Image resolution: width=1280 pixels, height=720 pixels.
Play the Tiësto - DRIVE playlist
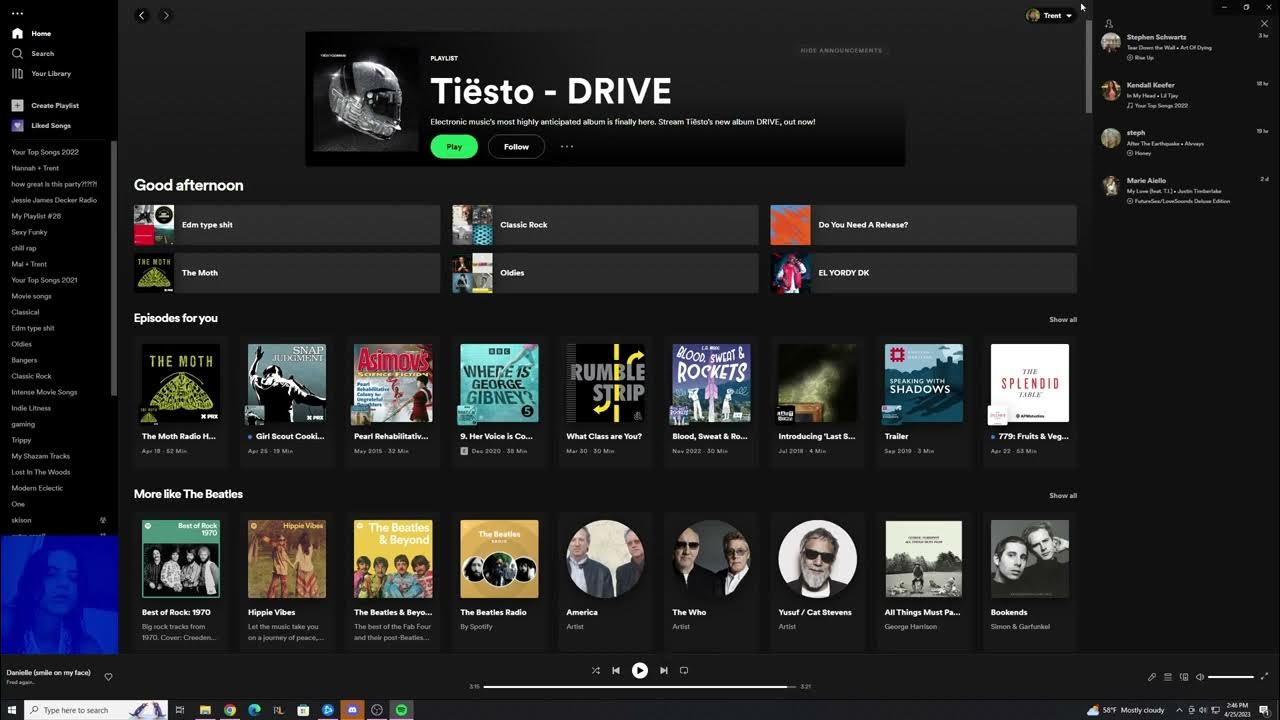pyautogui.click(x=454, y=146)
